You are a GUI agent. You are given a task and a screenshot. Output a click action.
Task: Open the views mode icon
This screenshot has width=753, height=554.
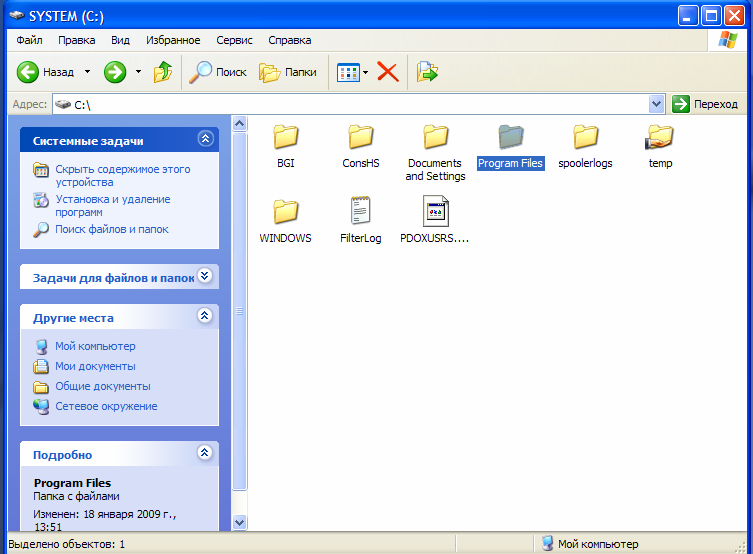click(348, 72)
